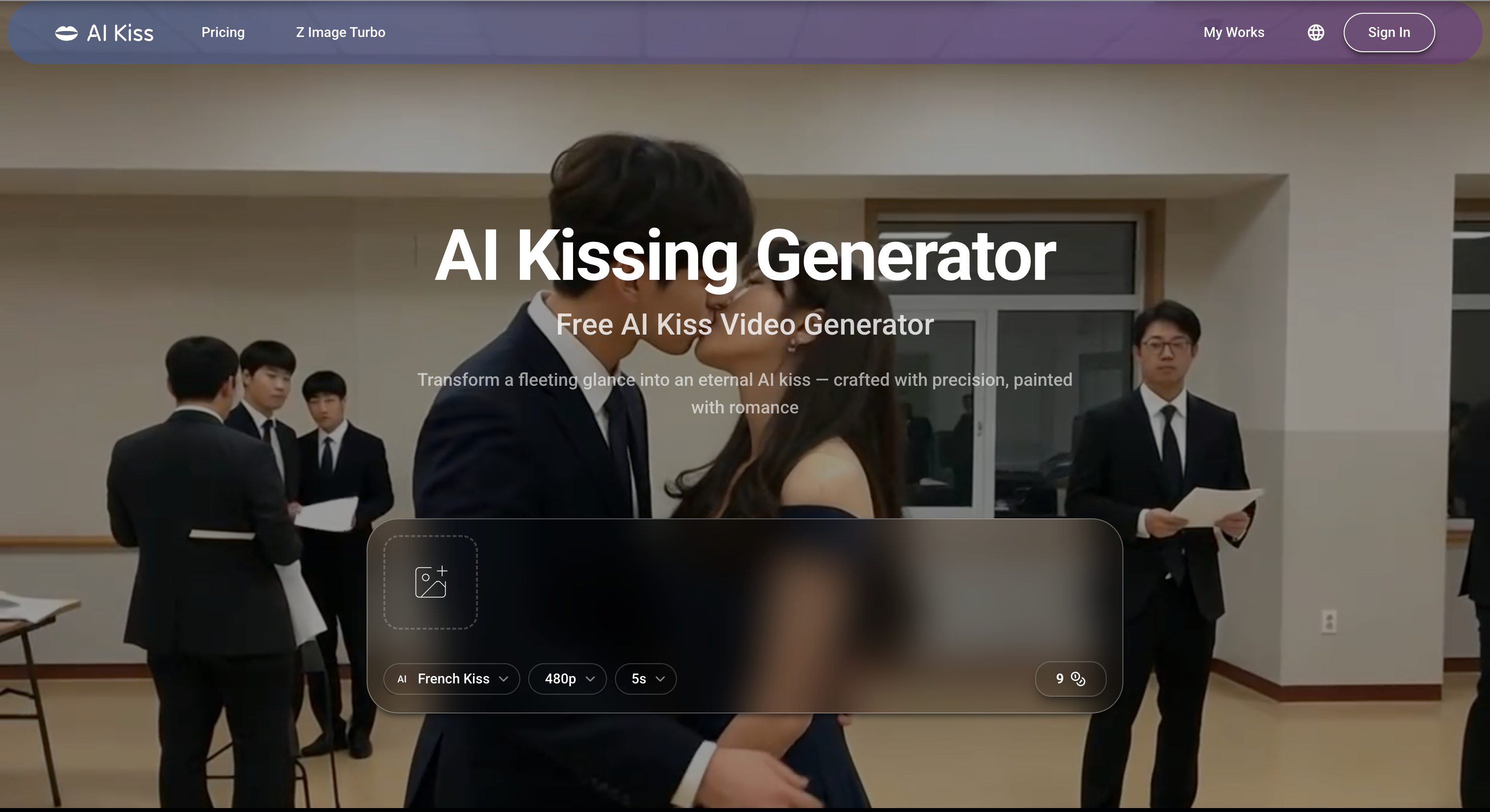View My Works

point(1233,33)
